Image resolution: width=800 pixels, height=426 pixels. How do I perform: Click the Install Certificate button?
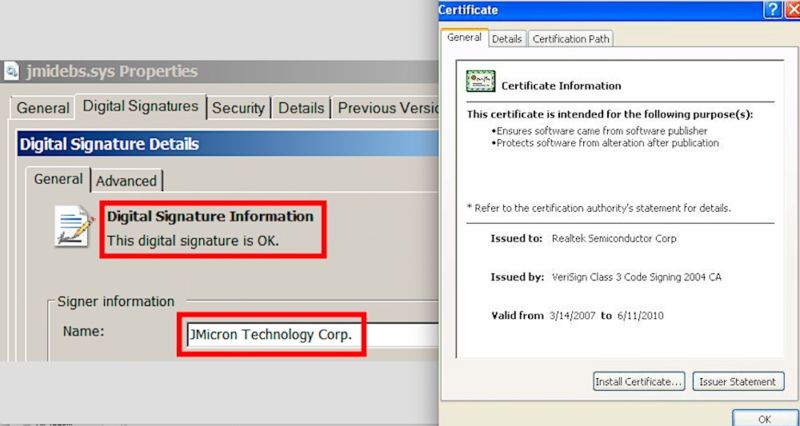639,382
